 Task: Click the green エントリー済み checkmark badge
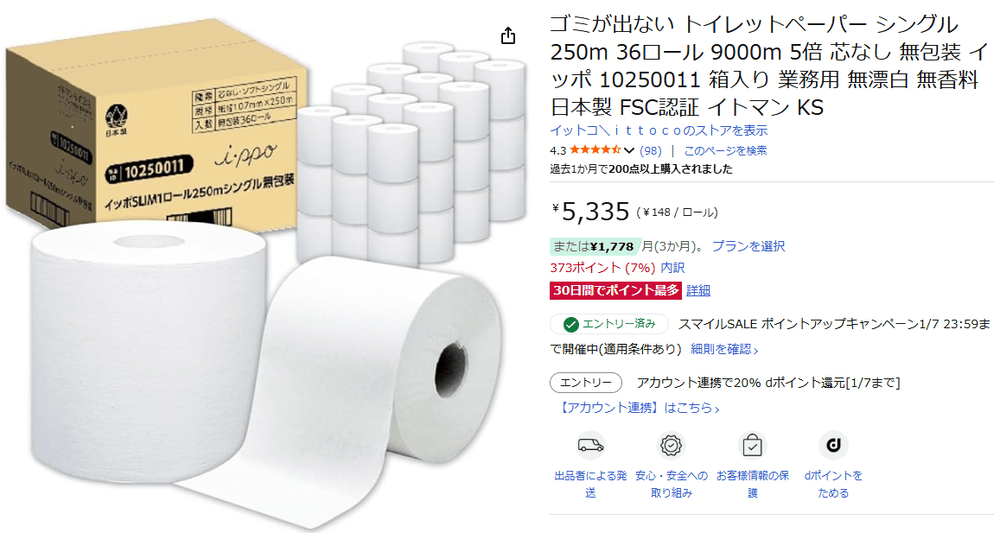point(609,324)
